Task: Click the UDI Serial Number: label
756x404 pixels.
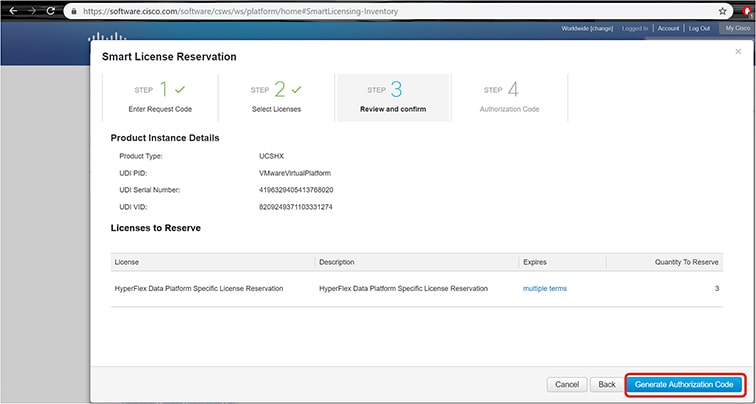Action: click(149, 190)
